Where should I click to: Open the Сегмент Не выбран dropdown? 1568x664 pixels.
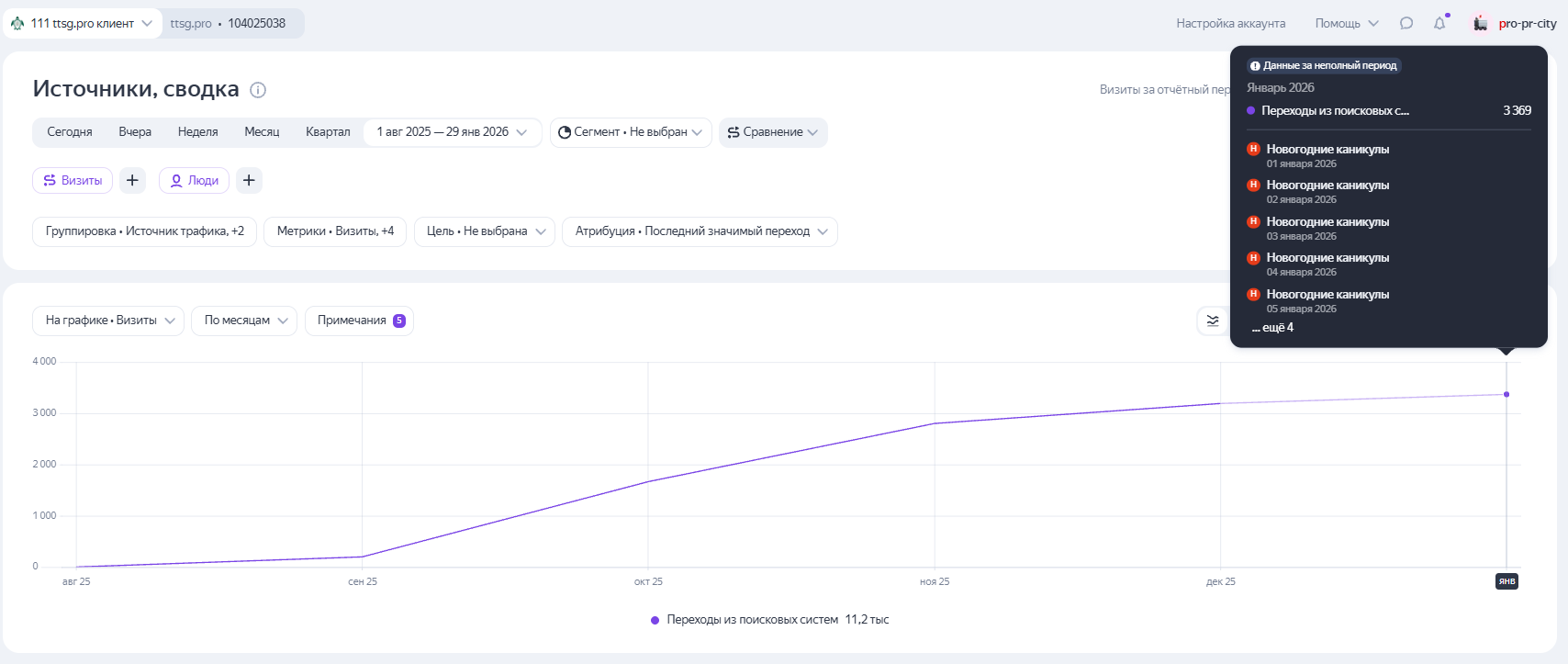[630, 132]
